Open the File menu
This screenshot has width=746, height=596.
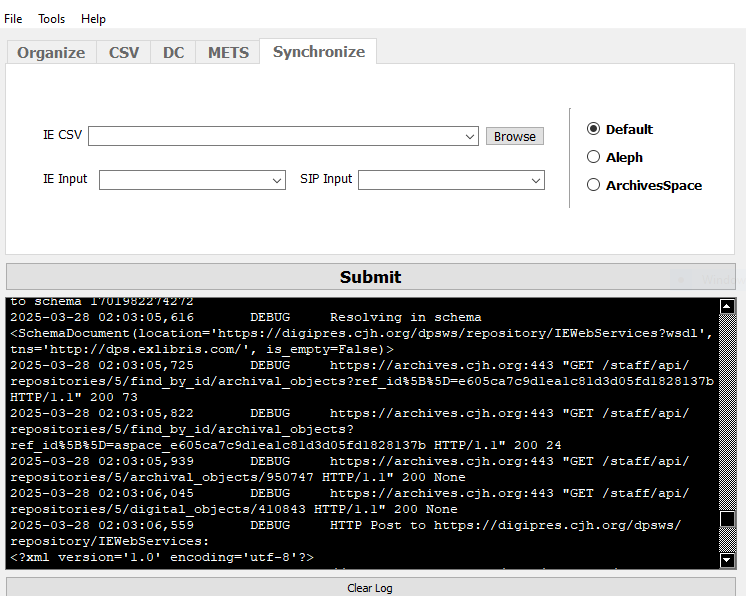tap(13, 19)
